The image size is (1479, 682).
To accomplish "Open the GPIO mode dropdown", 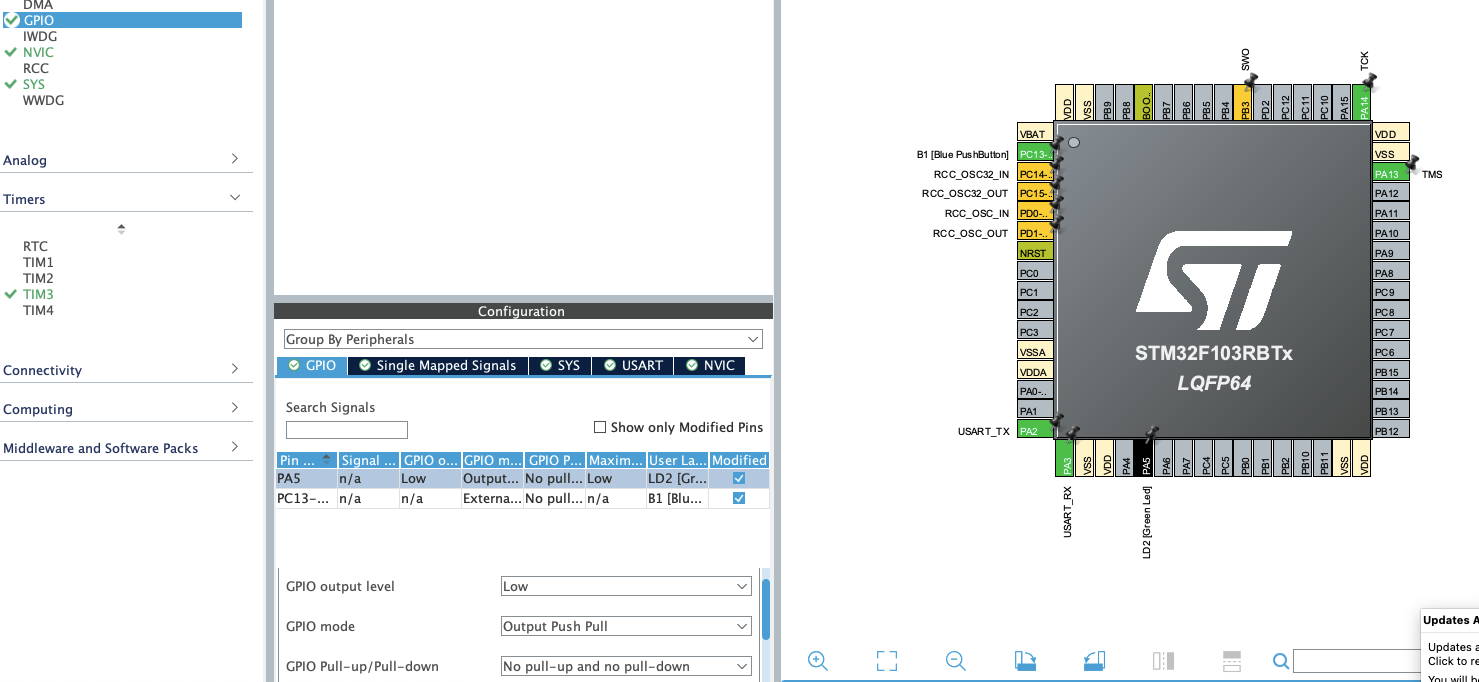I will [x=626, y=626].
